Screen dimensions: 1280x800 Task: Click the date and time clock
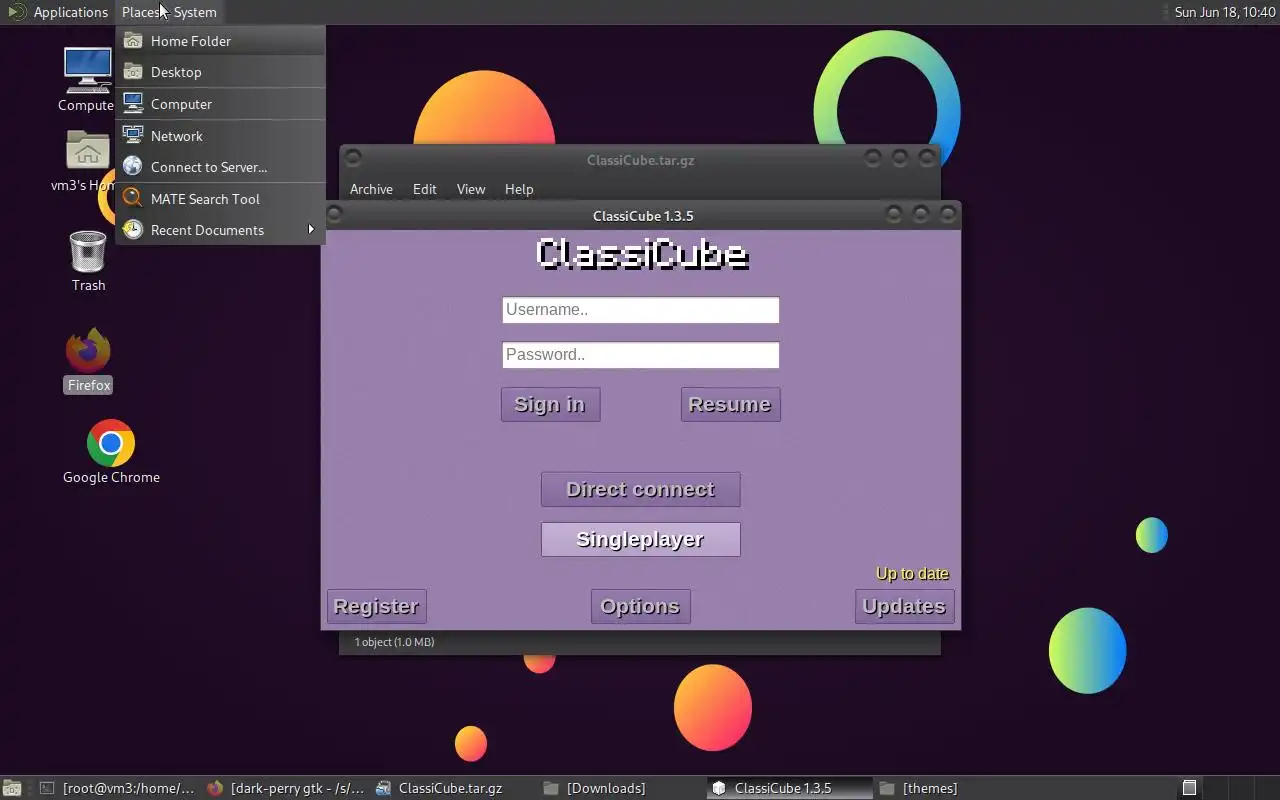1225,12
